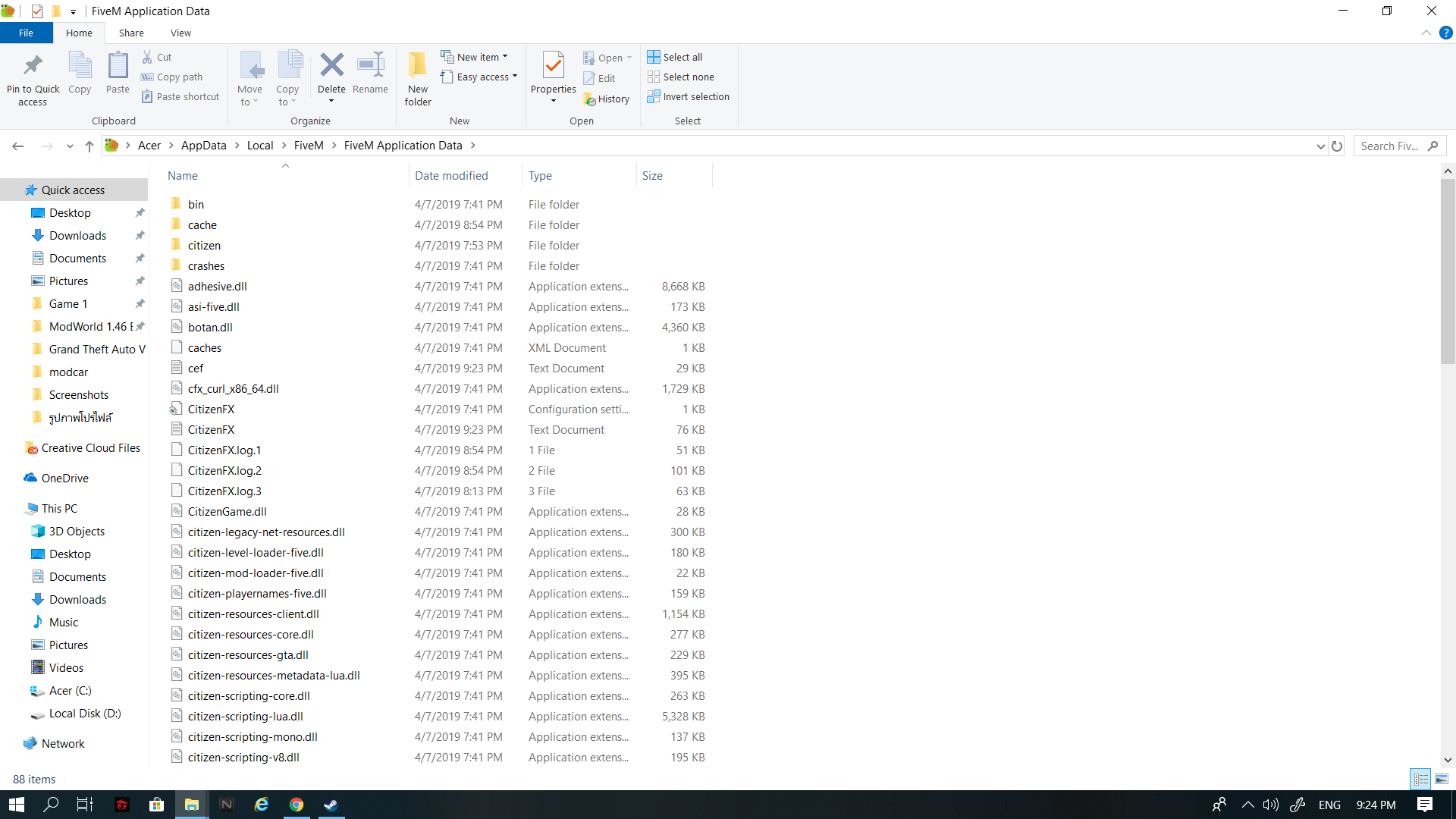The image size is (1456, 819).
Task: Show recent locations dropdown arrow
Action: [x=69, y=146]
